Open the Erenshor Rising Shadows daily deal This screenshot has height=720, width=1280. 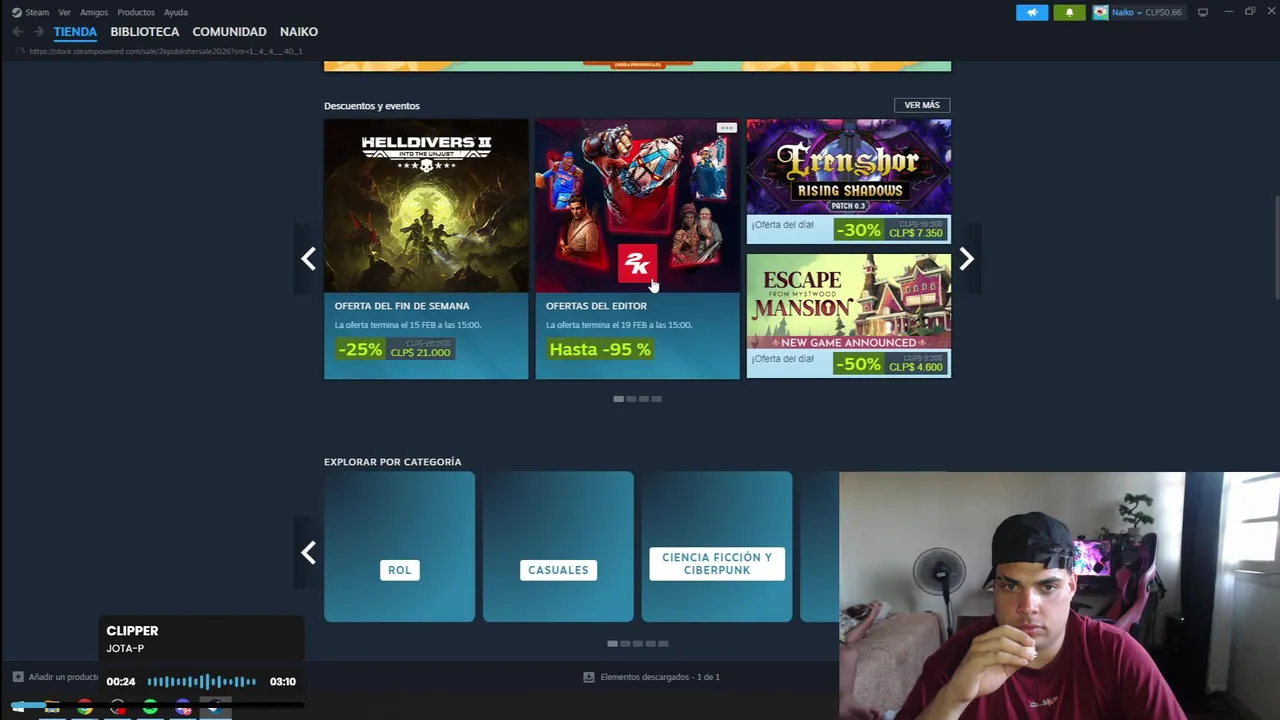(x=849, y=181)
